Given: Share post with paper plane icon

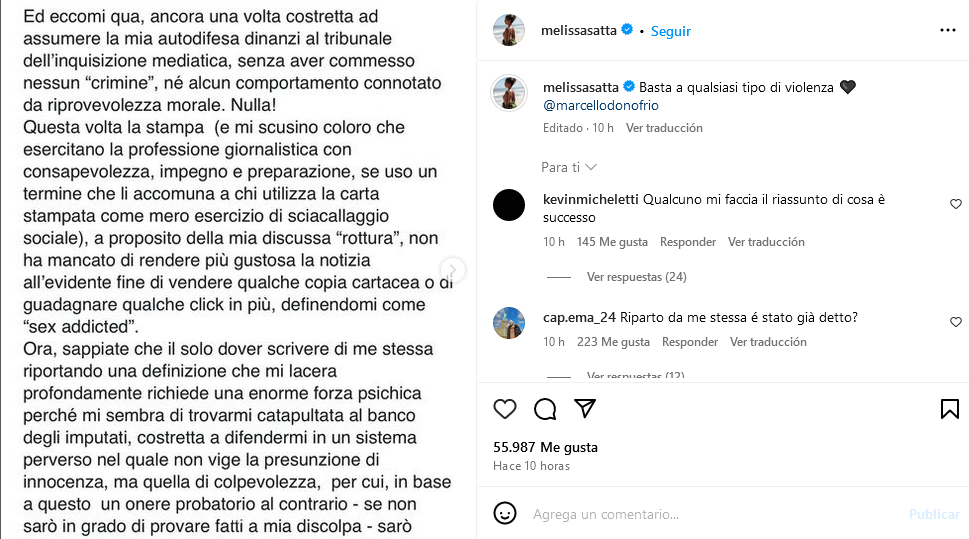Looking at the screenshot, I should 585,409.
